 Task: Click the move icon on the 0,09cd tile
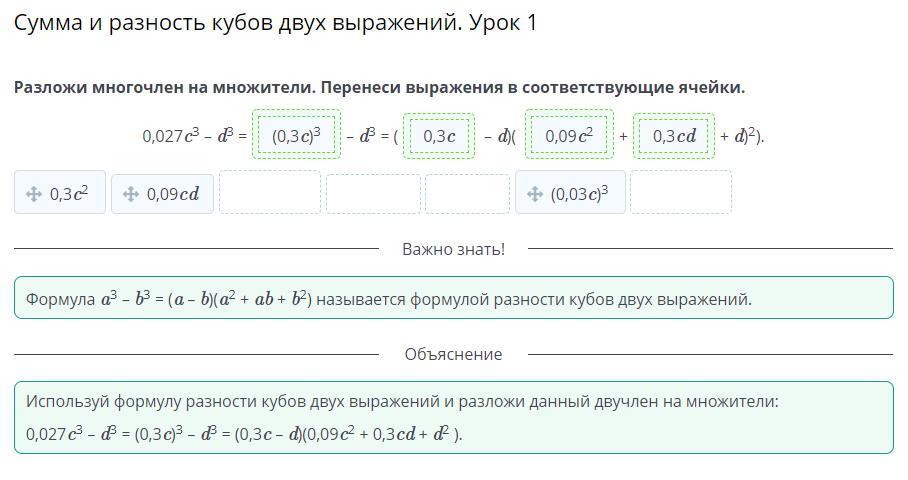(130, 194)
